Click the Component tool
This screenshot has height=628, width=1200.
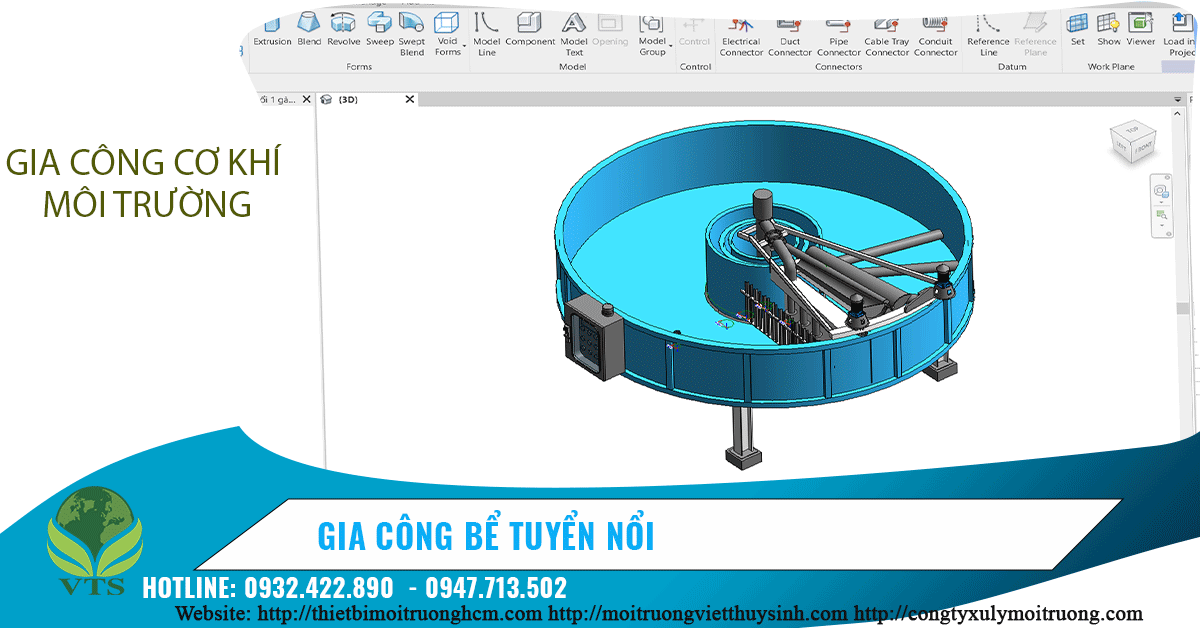tap(529, 30)
